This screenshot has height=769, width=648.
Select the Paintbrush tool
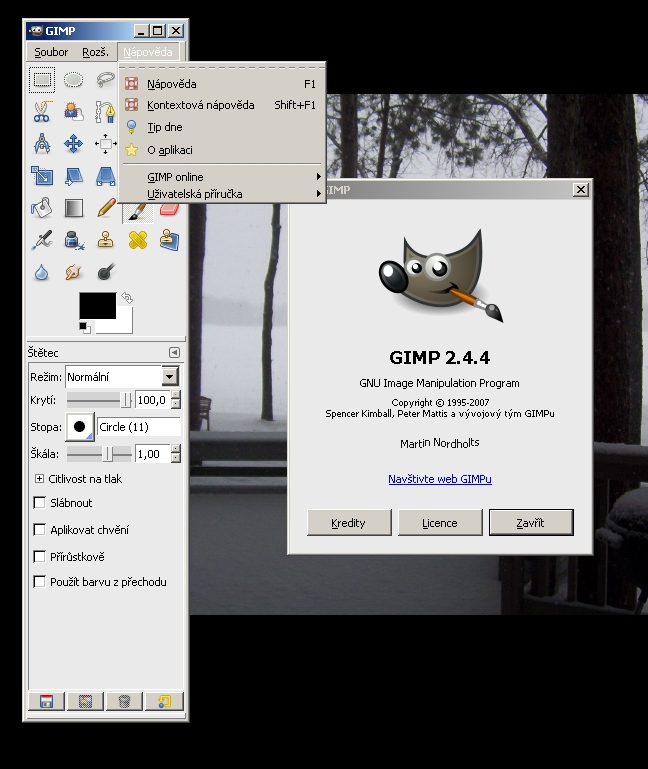point(137,212)
